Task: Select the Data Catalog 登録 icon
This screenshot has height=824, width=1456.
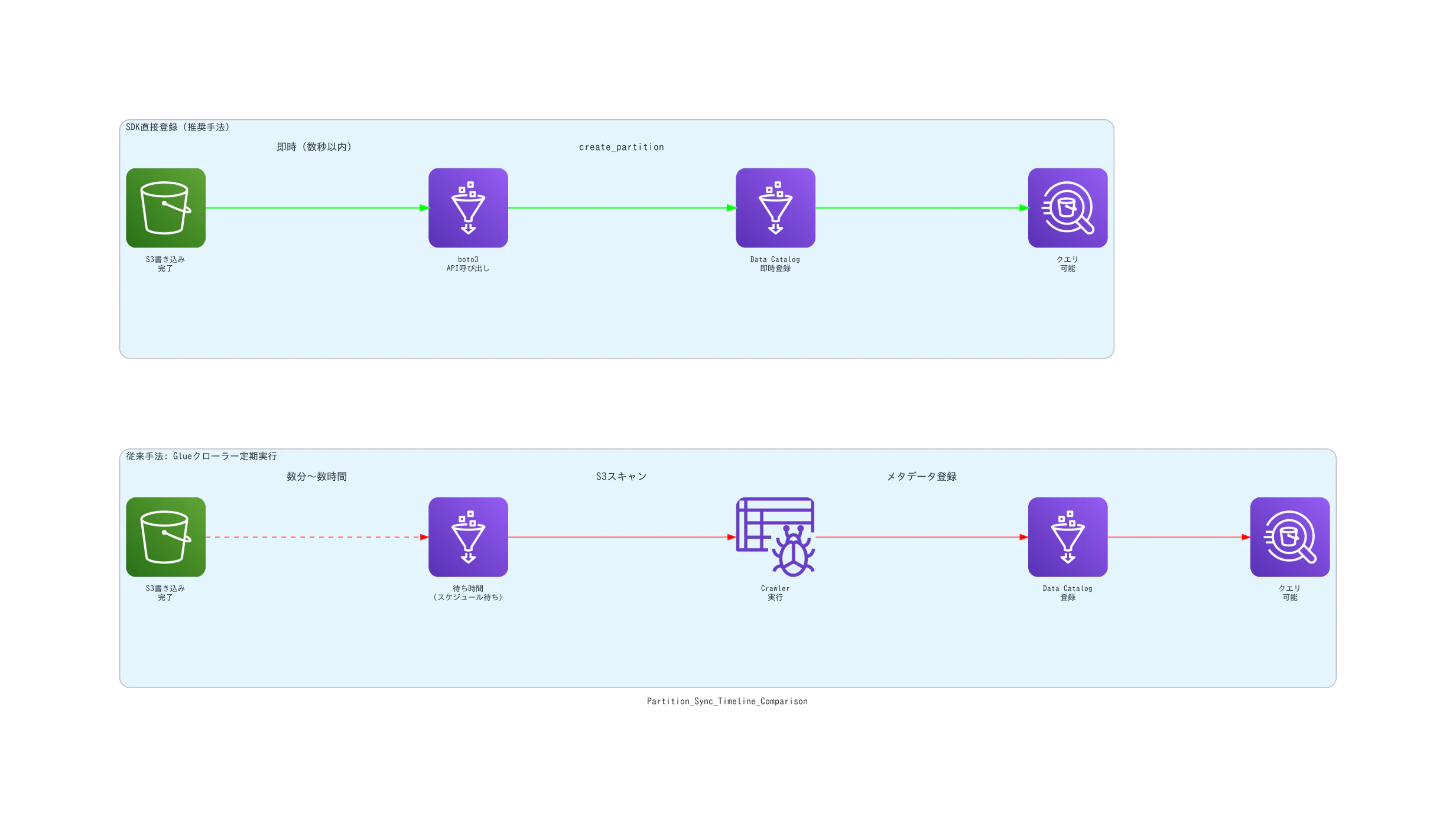Action: pos(1068,537)
